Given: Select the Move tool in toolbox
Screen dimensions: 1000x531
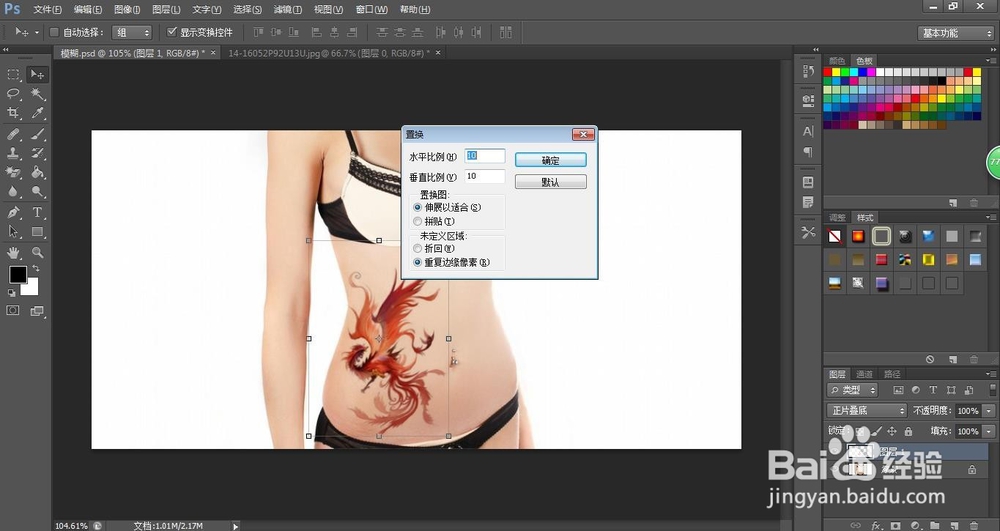Looking at the screenshot, I should pos(38,75).
